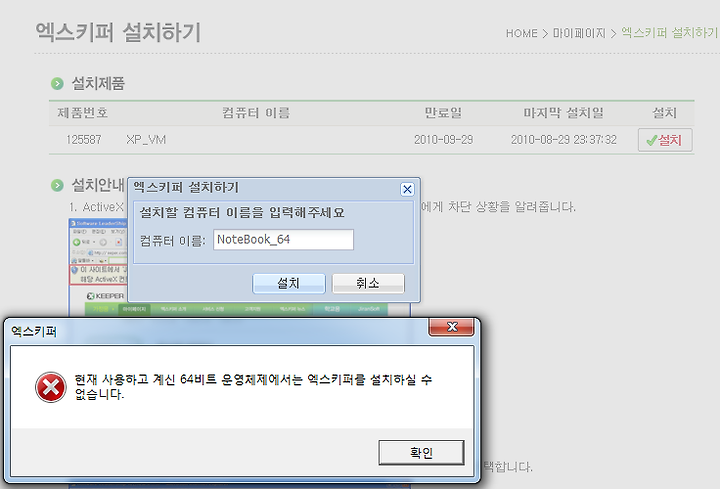Select the XP_VM computer name cell
This screenshot has height=489, width=720.
[x=146, y=140]
